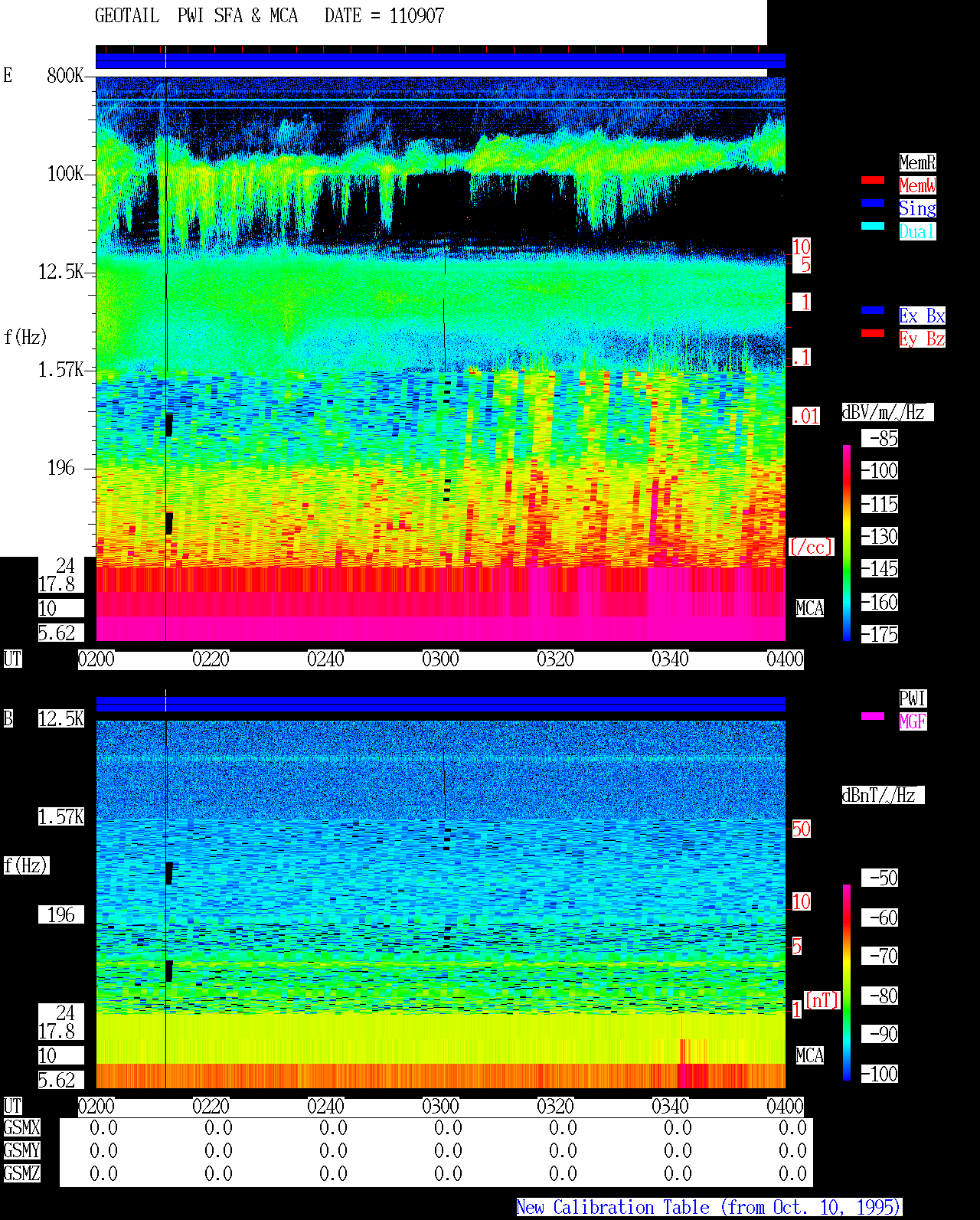Click the -85 color scale value
The width and height of the screenshot is (980, 1220).
(x=880, y=438)
